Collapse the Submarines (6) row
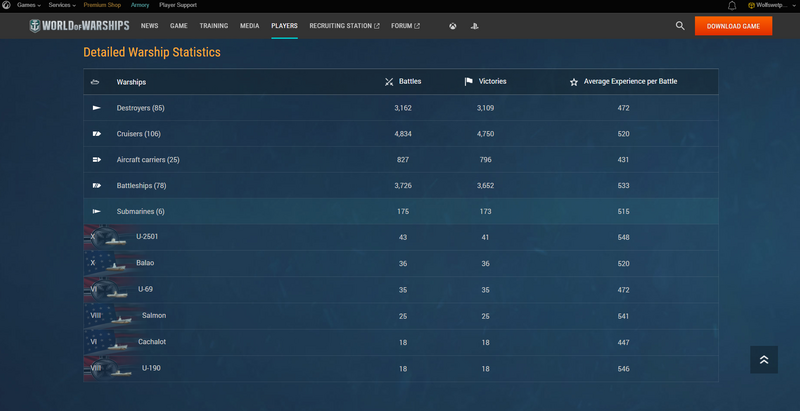The height and width of the screenshot is (411, 800). [140, 211]
